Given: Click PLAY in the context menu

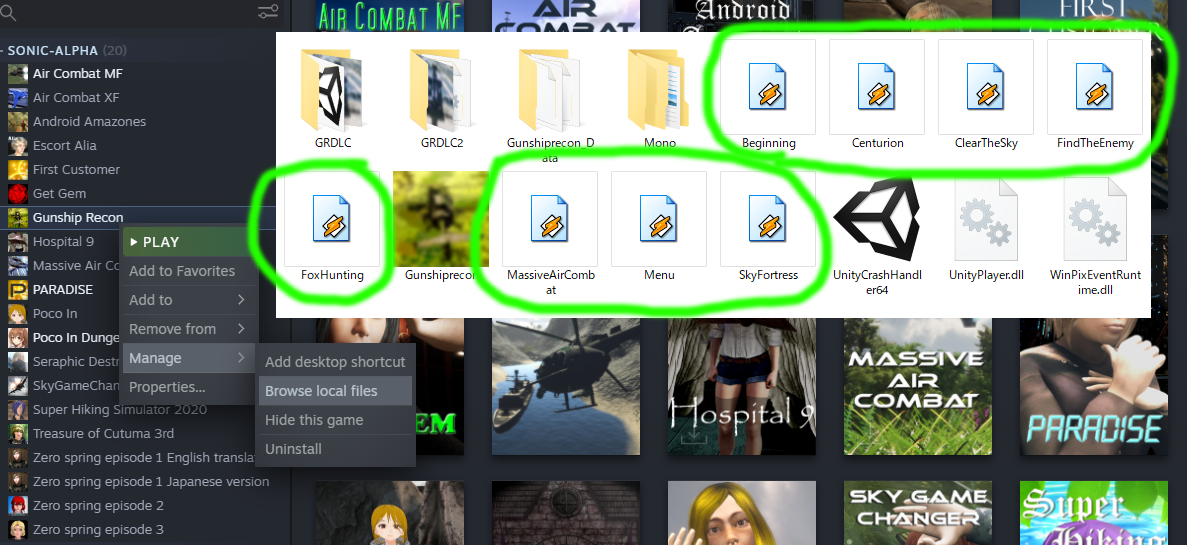Looking at the screenshot, I should click(x=189, y=242).
